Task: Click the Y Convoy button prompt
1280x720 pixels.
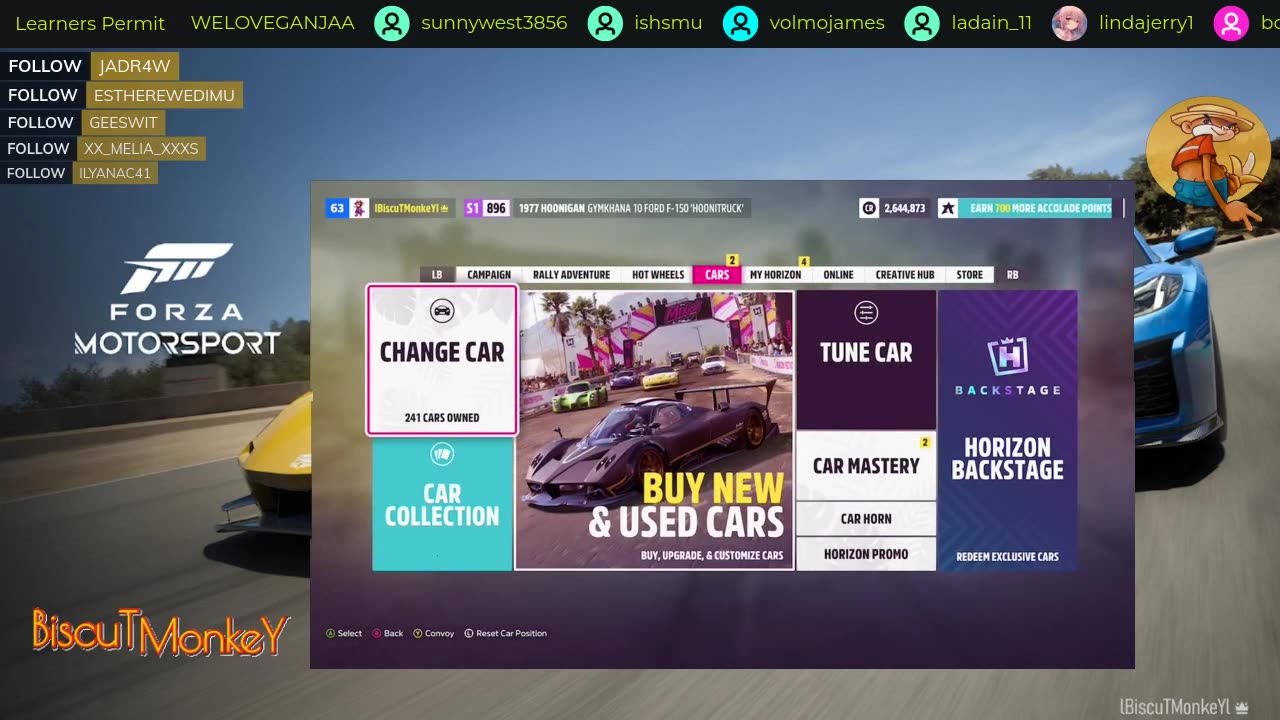Action: [x=434, y=633]
